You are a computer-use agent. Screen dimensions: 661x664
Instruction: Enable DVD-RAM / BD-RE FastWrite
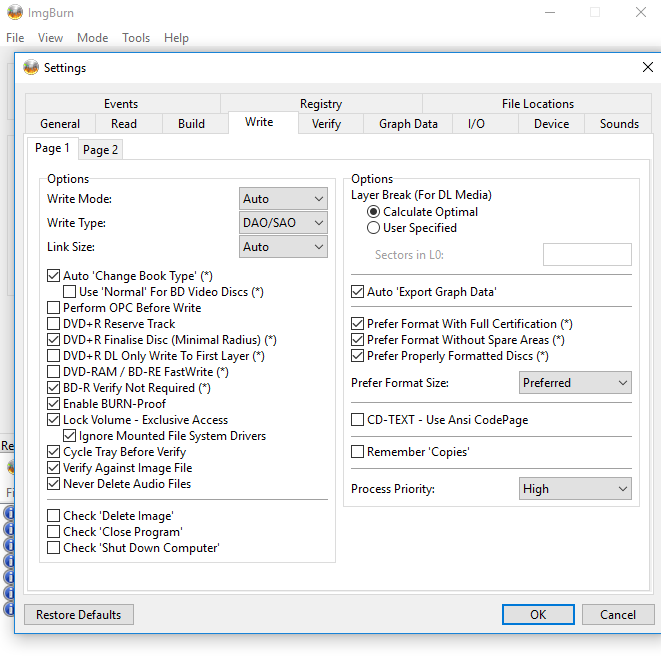[x=53, y=372]
